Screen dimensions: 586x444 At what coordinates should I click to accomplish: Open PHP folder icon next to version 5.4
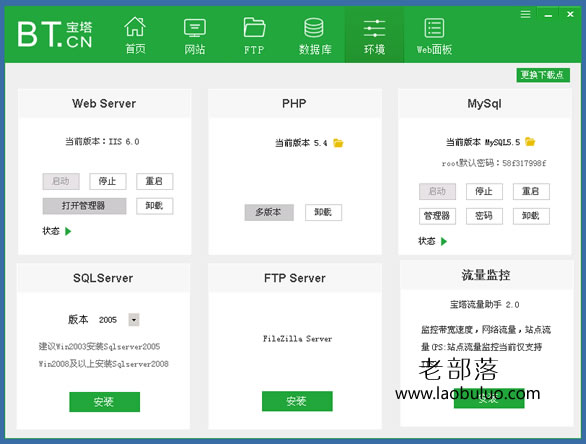[x=338, y=143]
